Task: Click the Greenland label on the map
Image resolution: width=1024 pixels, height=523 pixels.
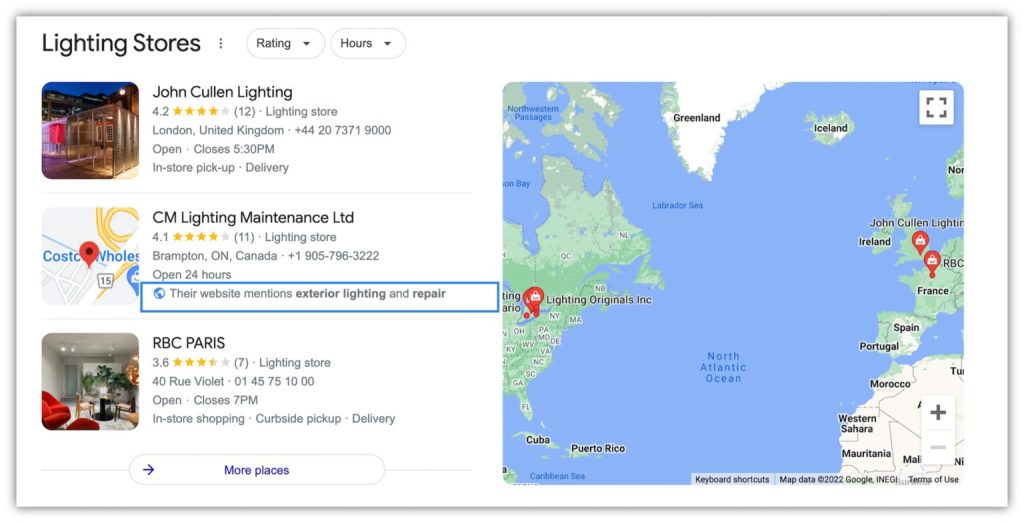Action: (697, 118)
